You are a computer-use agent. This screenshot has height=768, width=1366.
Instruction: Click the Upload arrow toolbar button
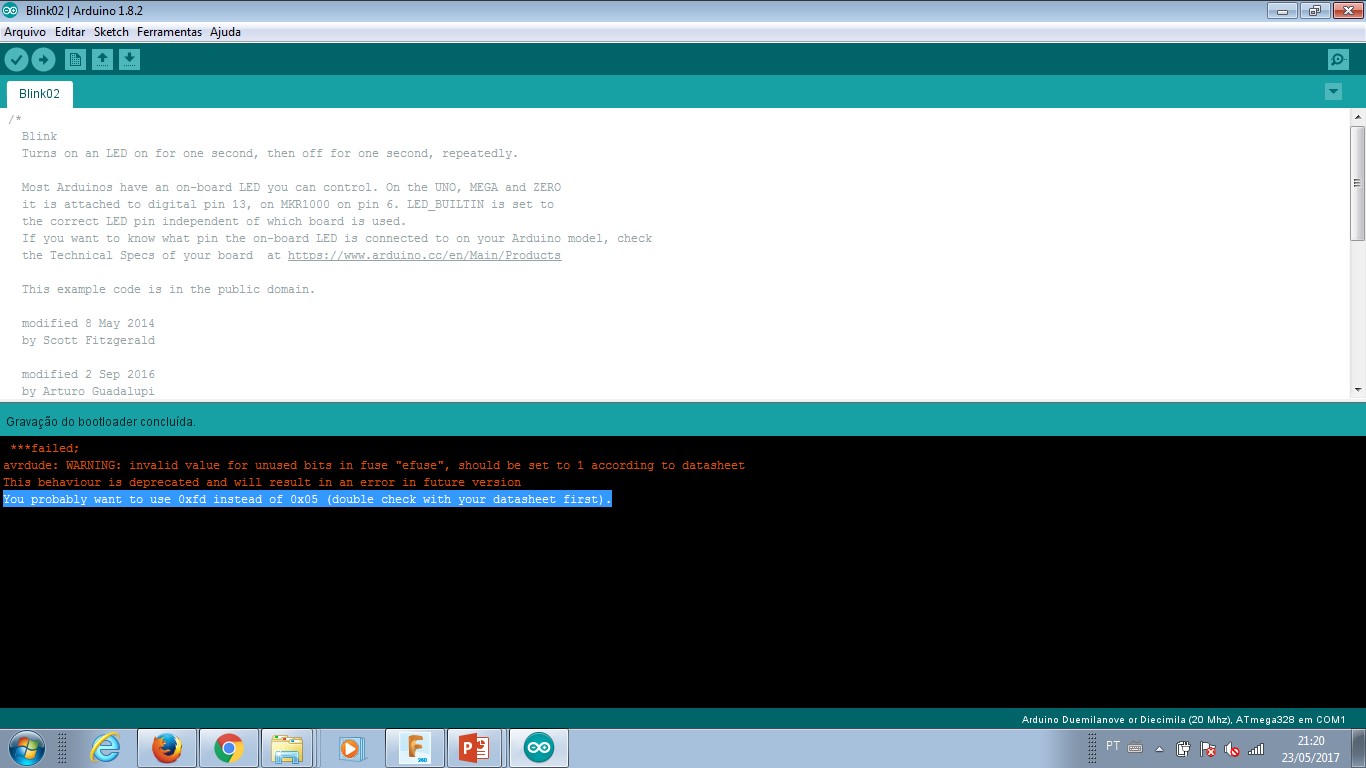click(43, 60)
